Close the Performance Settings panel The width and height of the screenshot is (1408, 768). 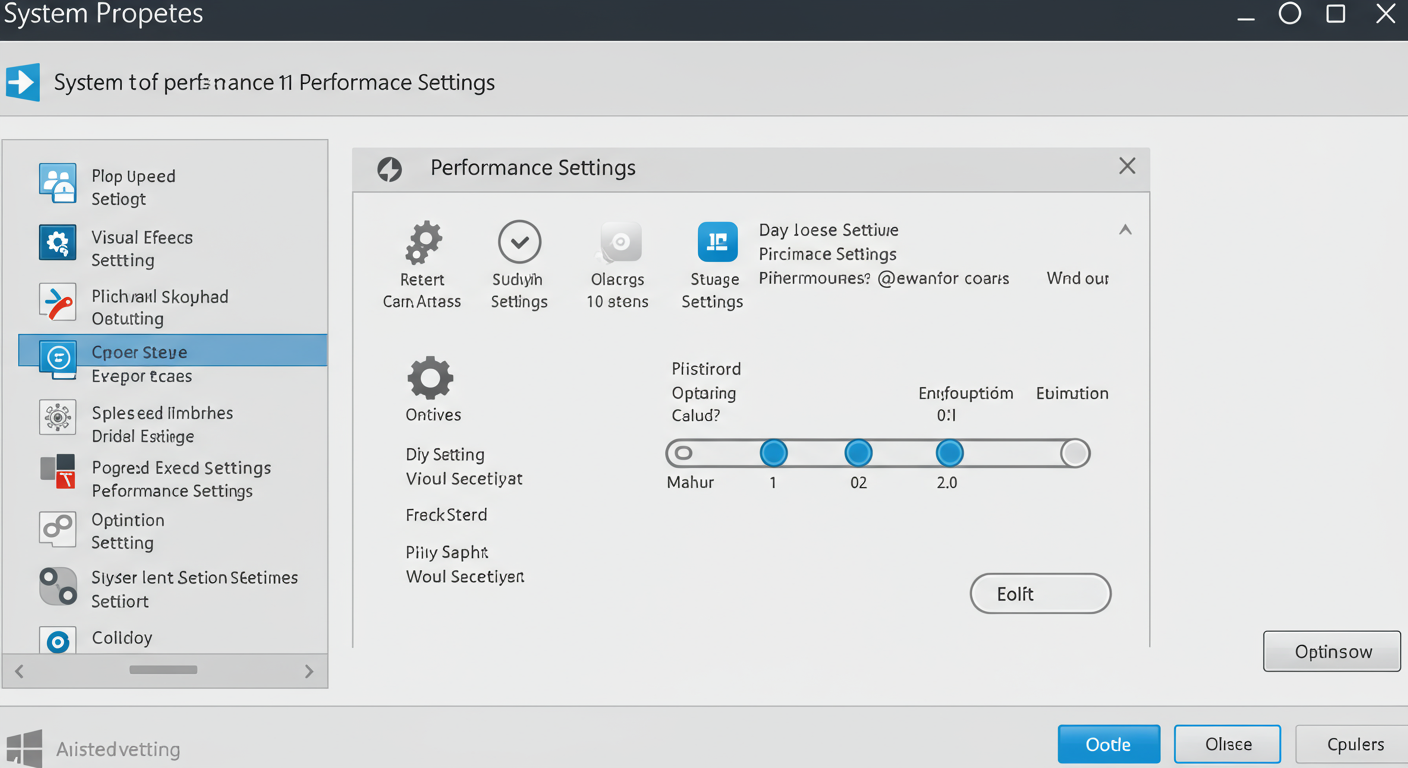tap(1127, 166)
